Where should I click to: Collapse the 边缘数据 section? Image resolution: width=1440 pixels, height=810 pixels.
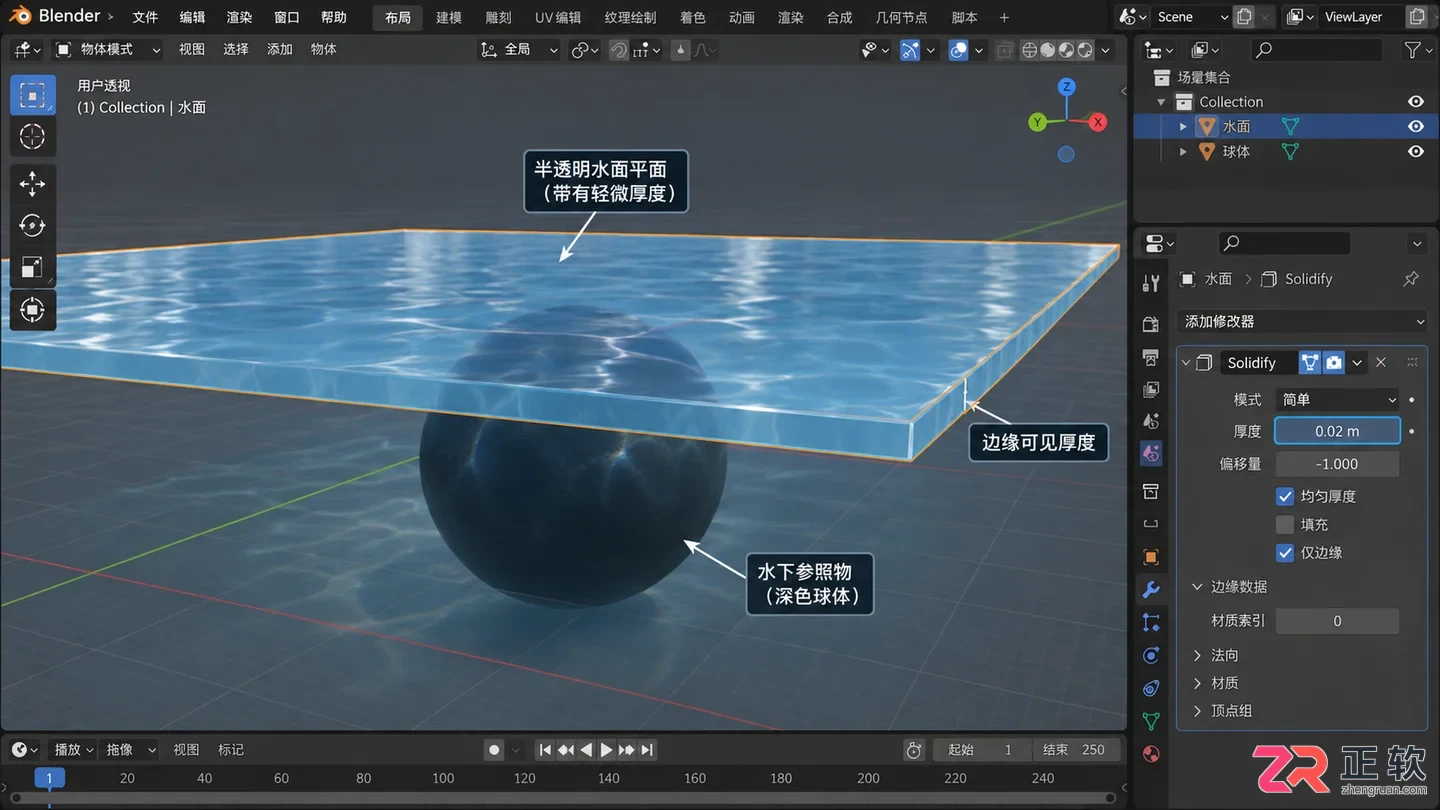pos(1197,587)
